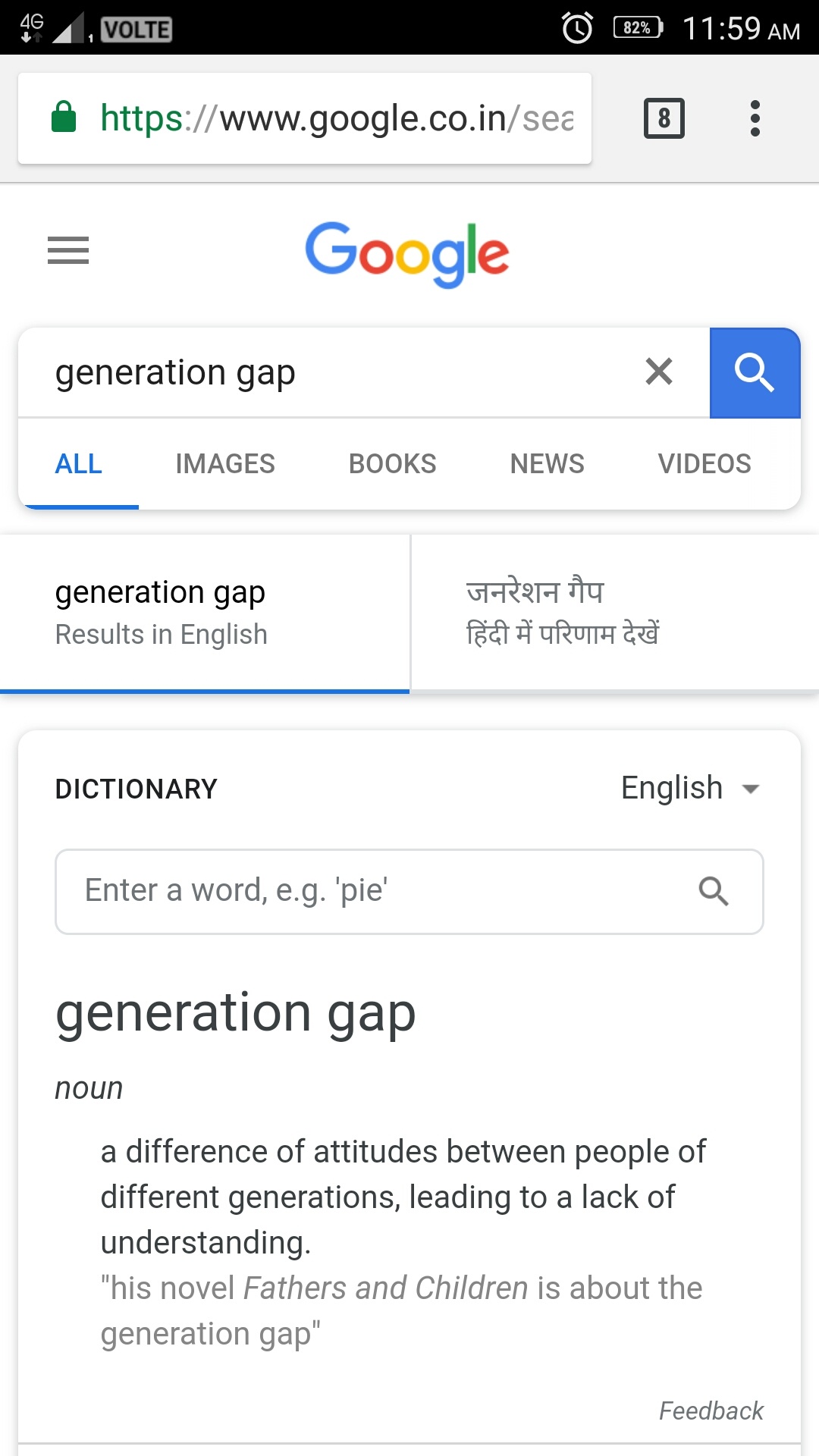This screenshot has height=1456, width=819.
Task: Tap the alarm clock status icon
Action: click(577, 29)
